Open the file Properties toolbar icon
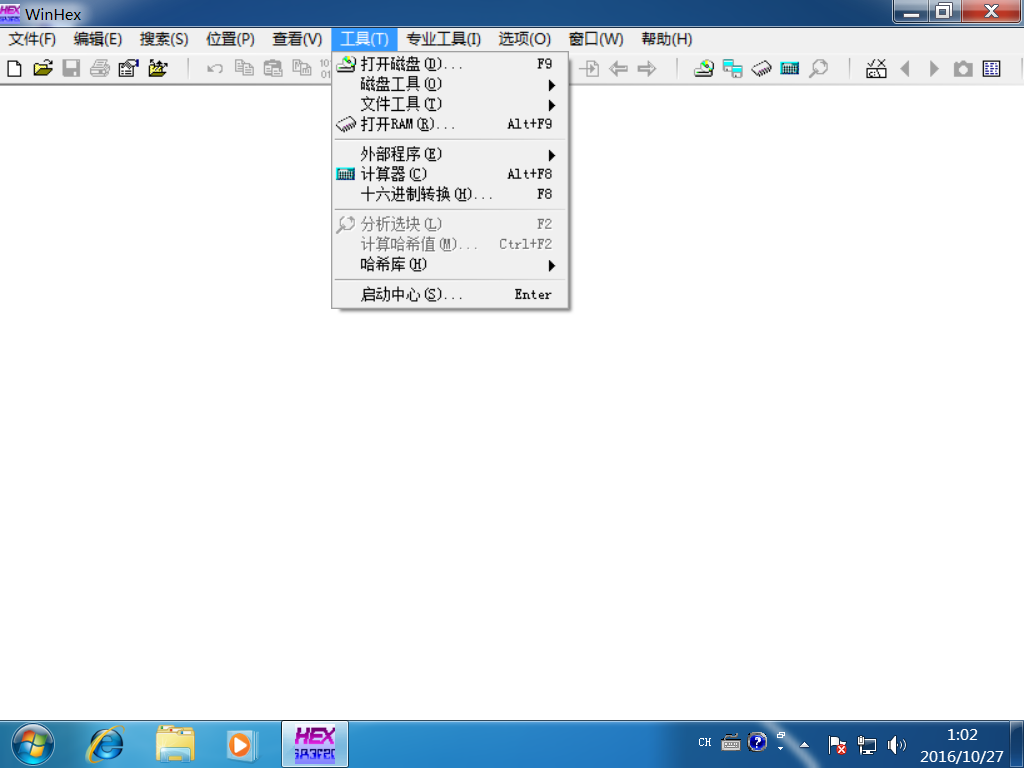1024x768 pixels. click(x=129, y=68)
